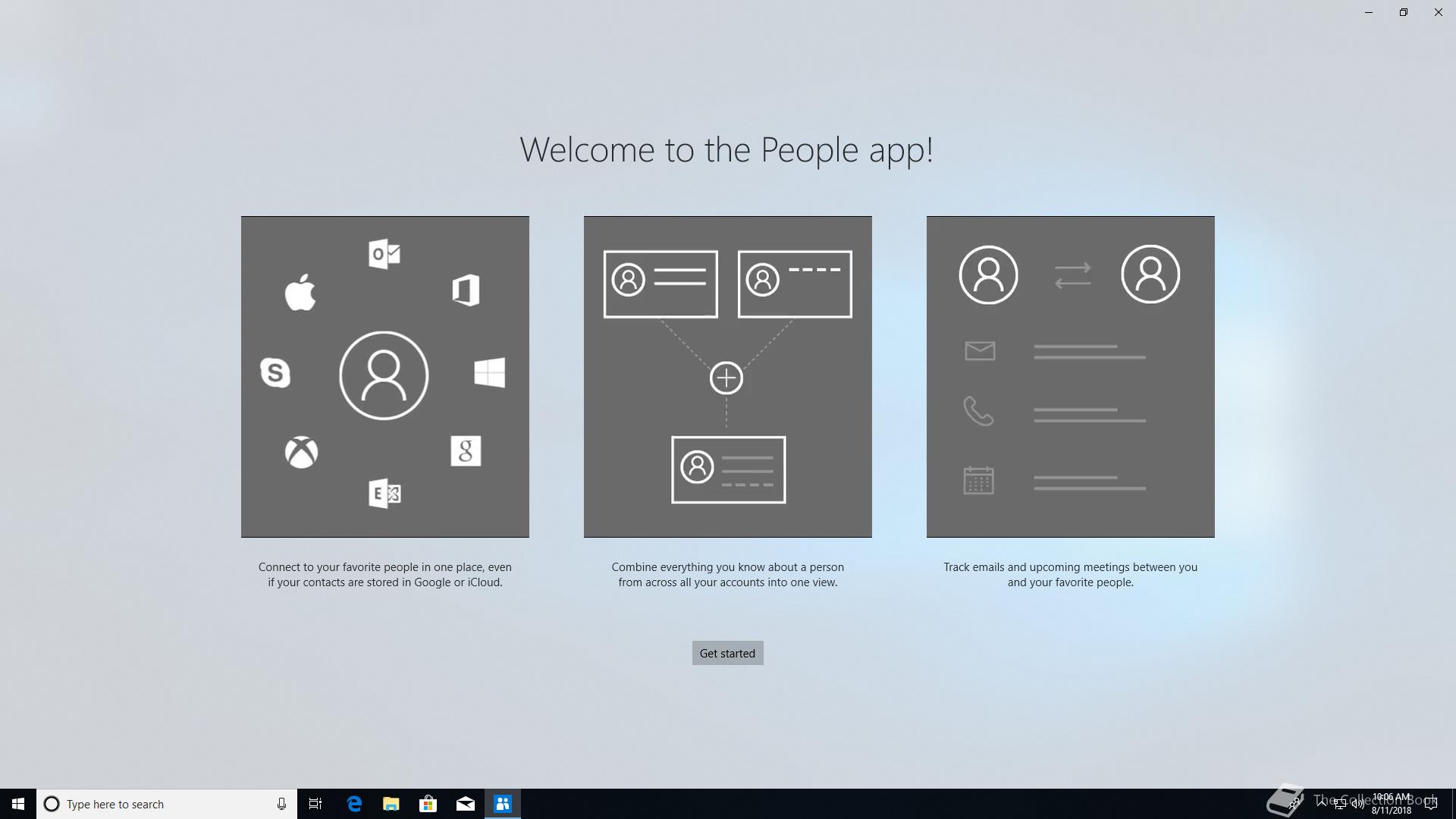Viewport: 1456px width, 819px height.
Task: Click the white Windows logo in tile
Action: click(x=489, y=372)
